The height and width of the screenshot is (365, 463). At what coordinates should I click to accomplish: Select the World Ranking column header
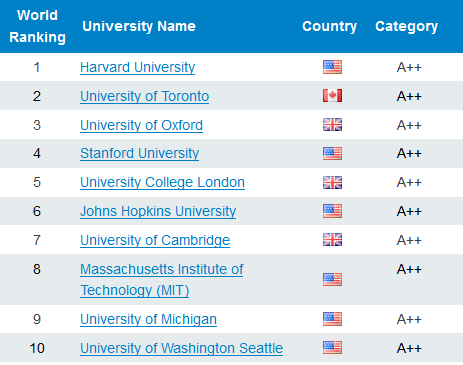pos(37,26)
